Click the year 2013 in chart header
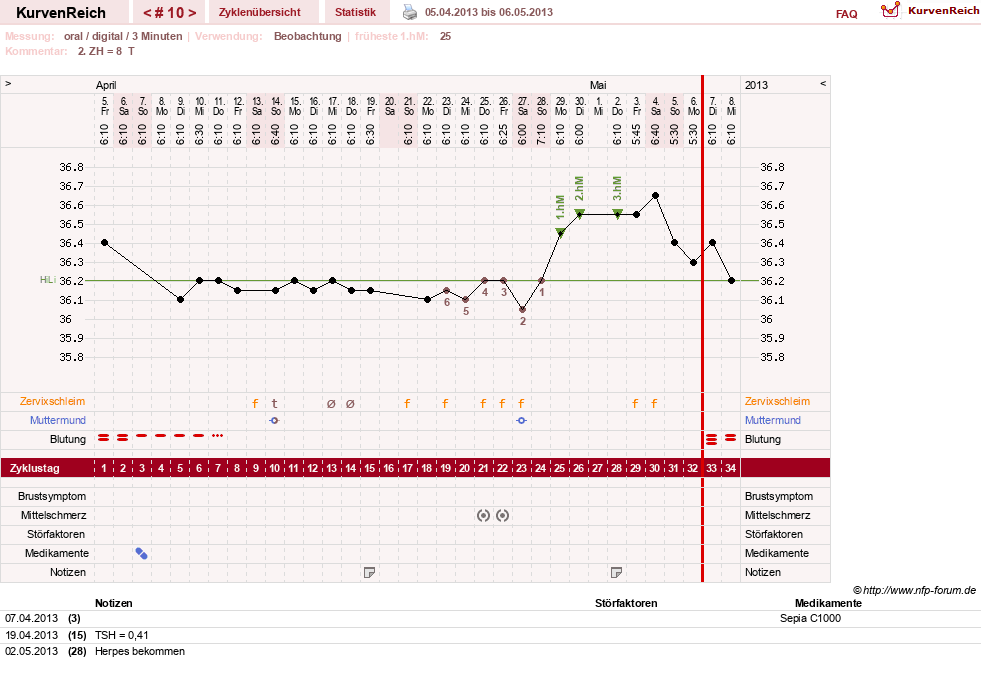Screen dimensions: 981x682 (756, 85)
